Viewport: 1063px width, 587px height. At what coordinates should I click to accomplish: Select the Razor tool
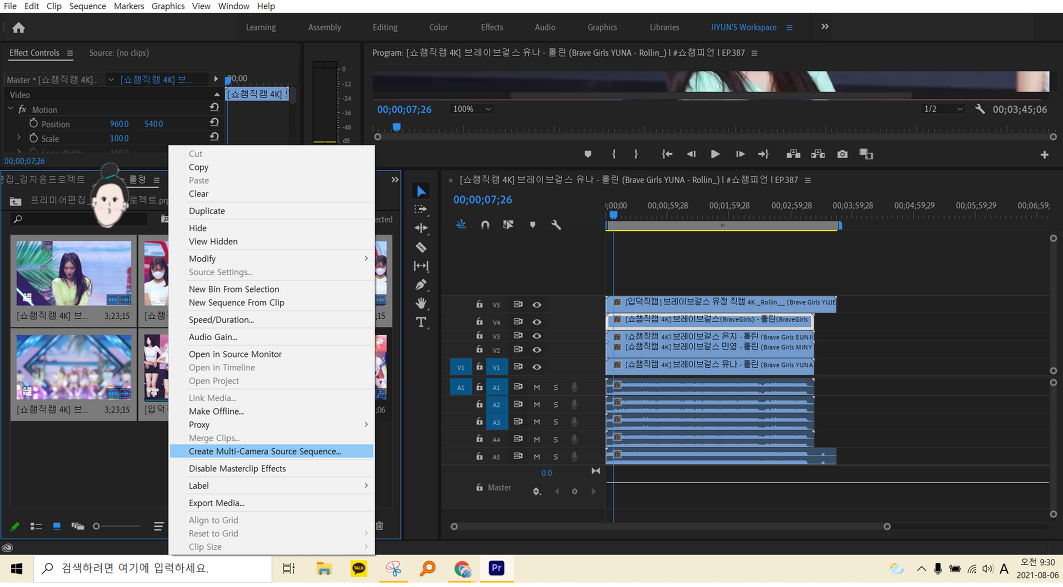(421, 247)
